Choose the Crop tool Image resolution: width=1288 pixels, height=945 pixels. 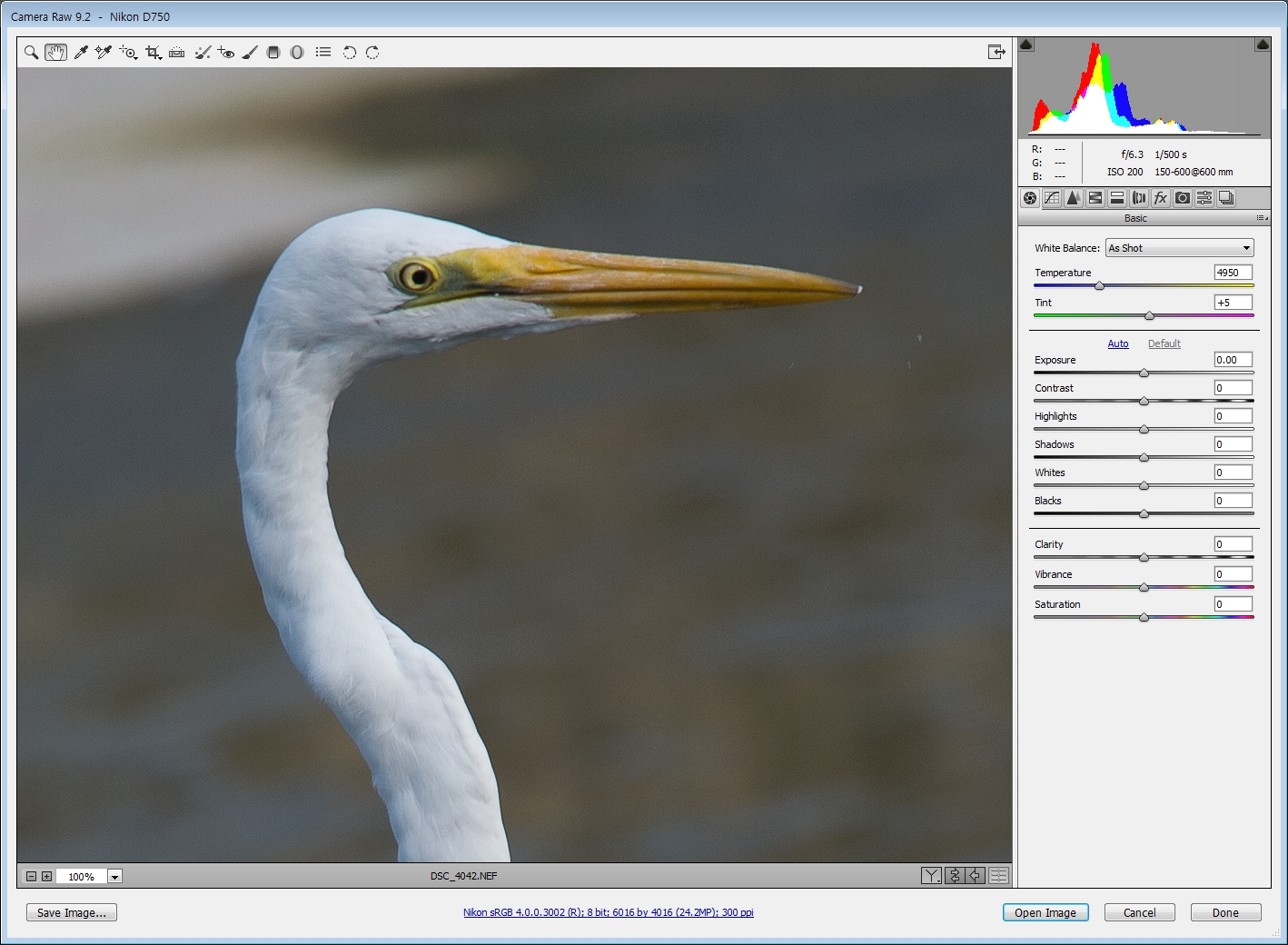[153, 53]
